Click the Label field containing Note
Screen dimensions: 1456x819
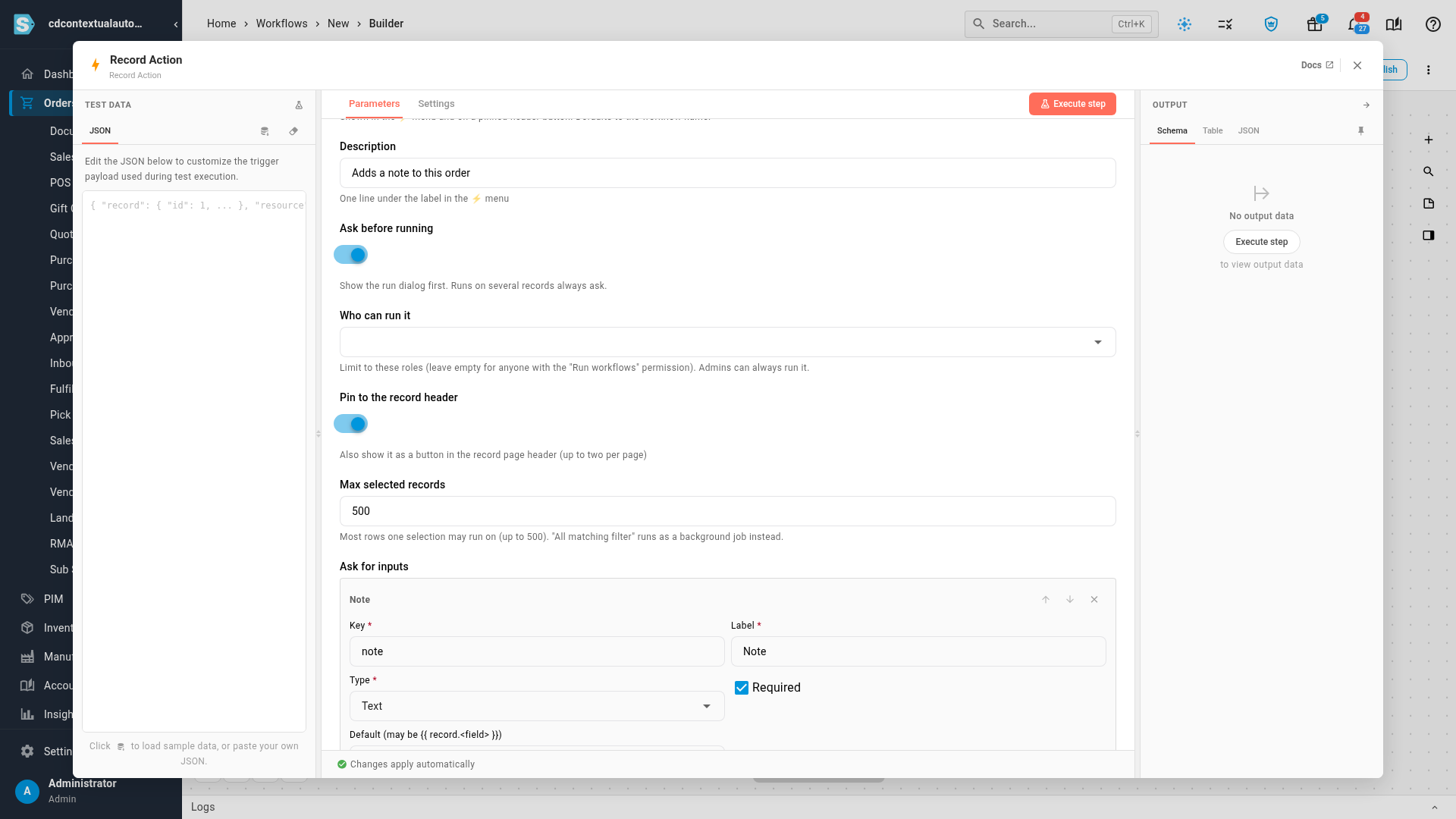pos(918,651)
